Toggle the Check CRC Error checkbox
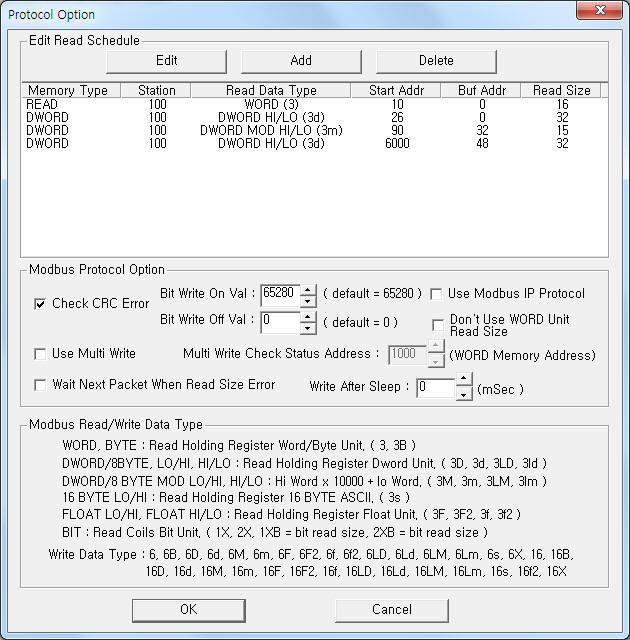 [40, 304]
